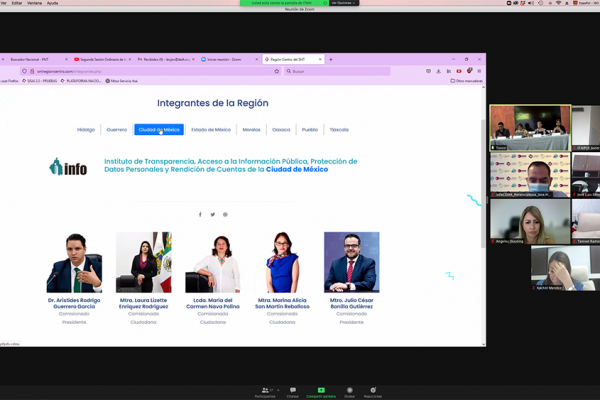Expand the arrow beside Participantes
This screenshot has width=600, height=400.
pyautogui.click(x=278, y=390)
